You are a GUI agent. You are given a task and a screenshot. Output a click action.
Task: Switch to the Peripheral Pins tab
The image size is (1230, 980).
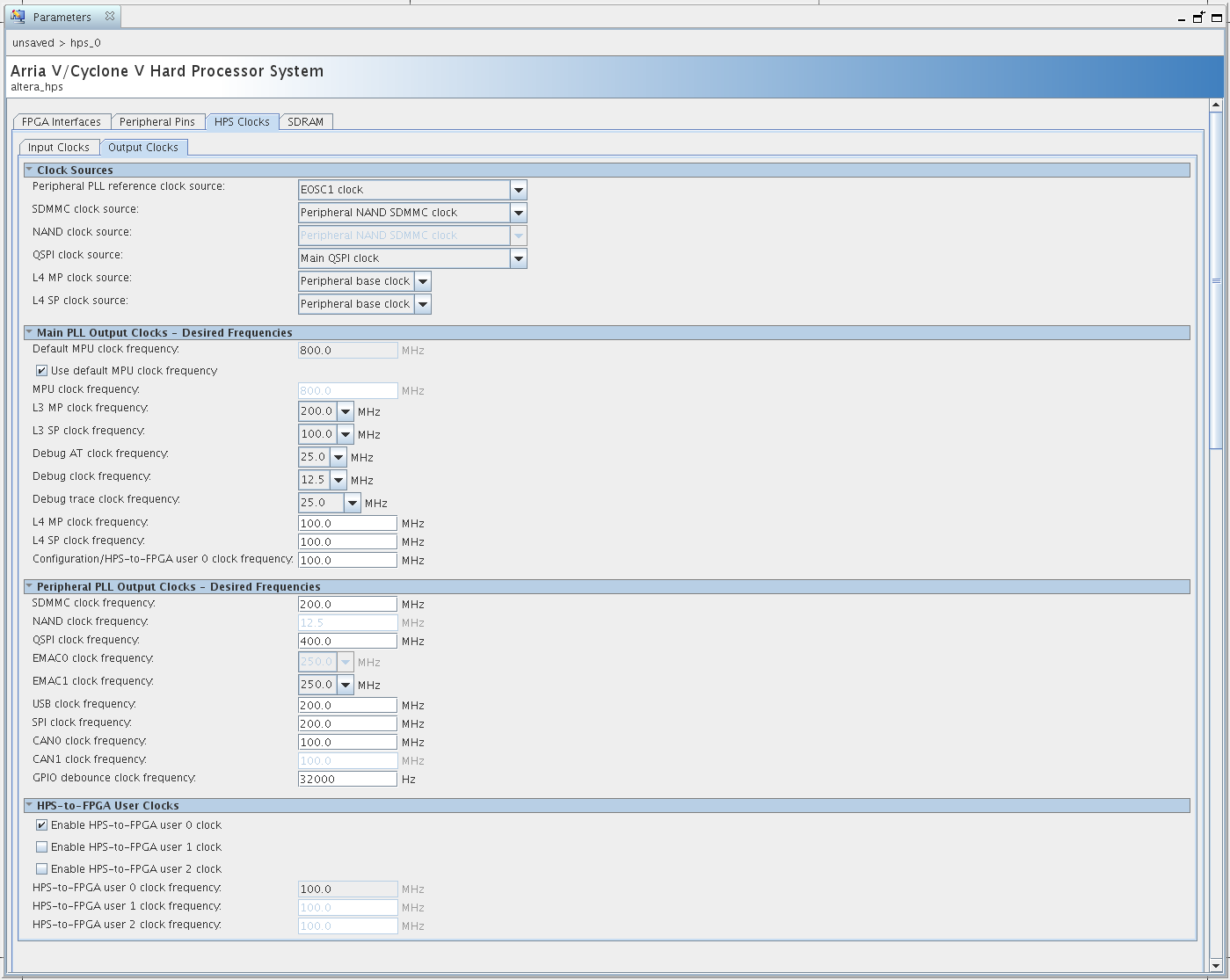[157, 122]
